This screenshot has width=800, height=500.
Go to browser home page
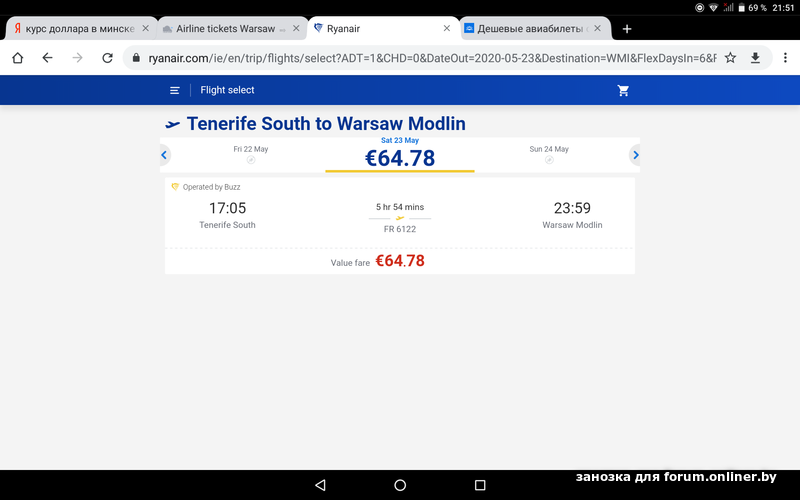(17, 58)
